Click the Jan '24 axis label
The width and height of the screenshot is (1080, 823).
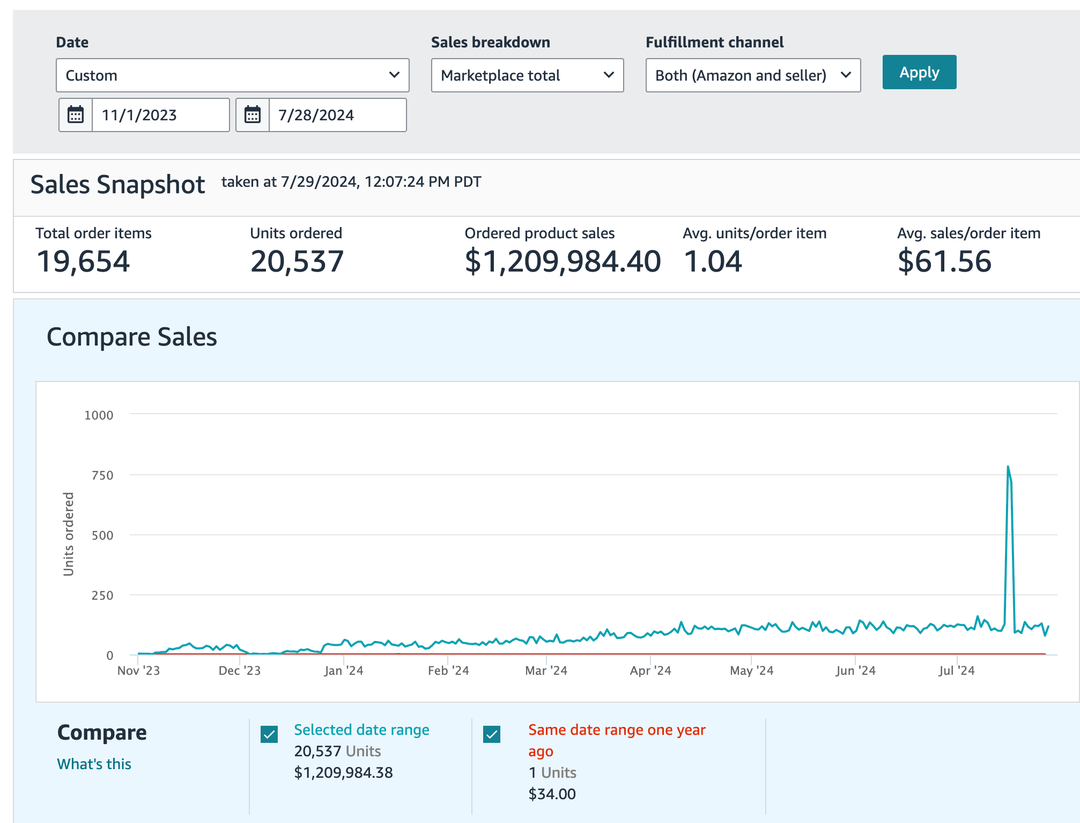343,671
